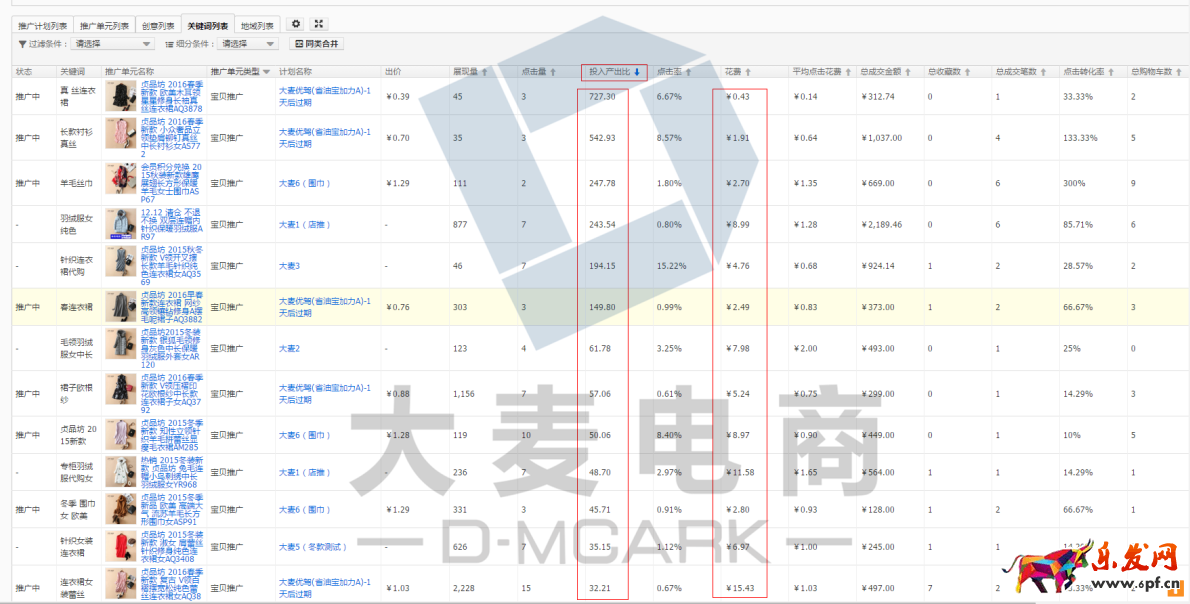The height and width of the screenshot is (604, 1190).
Task: Expand the 推广单元类型 column filter
Action: click(267, 72)
